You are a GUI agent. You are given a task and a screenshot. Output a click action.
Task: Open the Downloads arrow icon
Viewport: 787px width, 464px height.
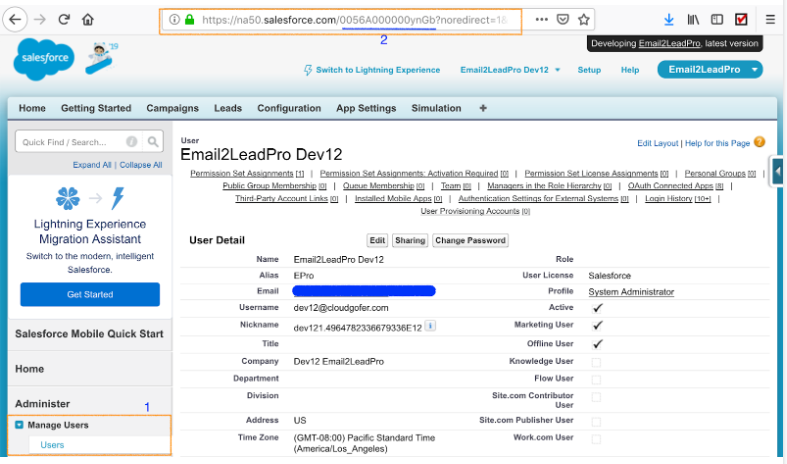[669, 20]
